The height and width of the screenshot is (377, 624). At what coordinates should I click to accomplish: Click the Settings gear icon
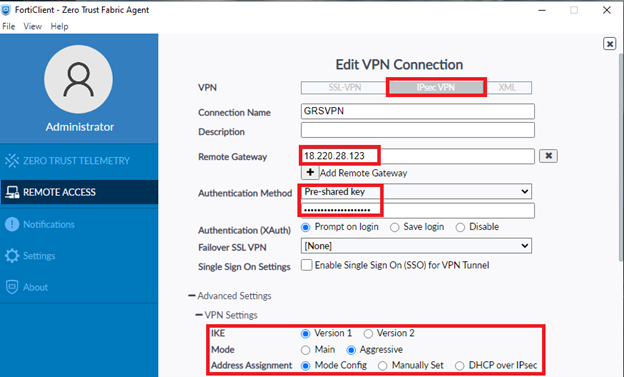12,256
